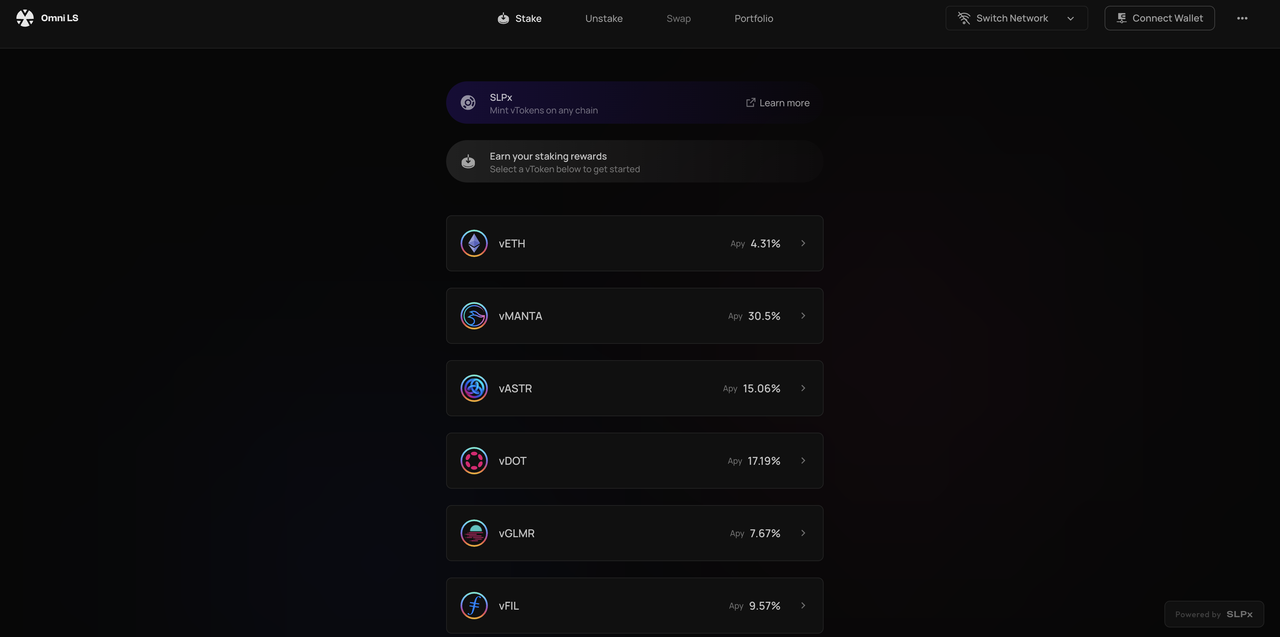
Task: Click the vMANTA token icon
Action: tap(474, 316)
